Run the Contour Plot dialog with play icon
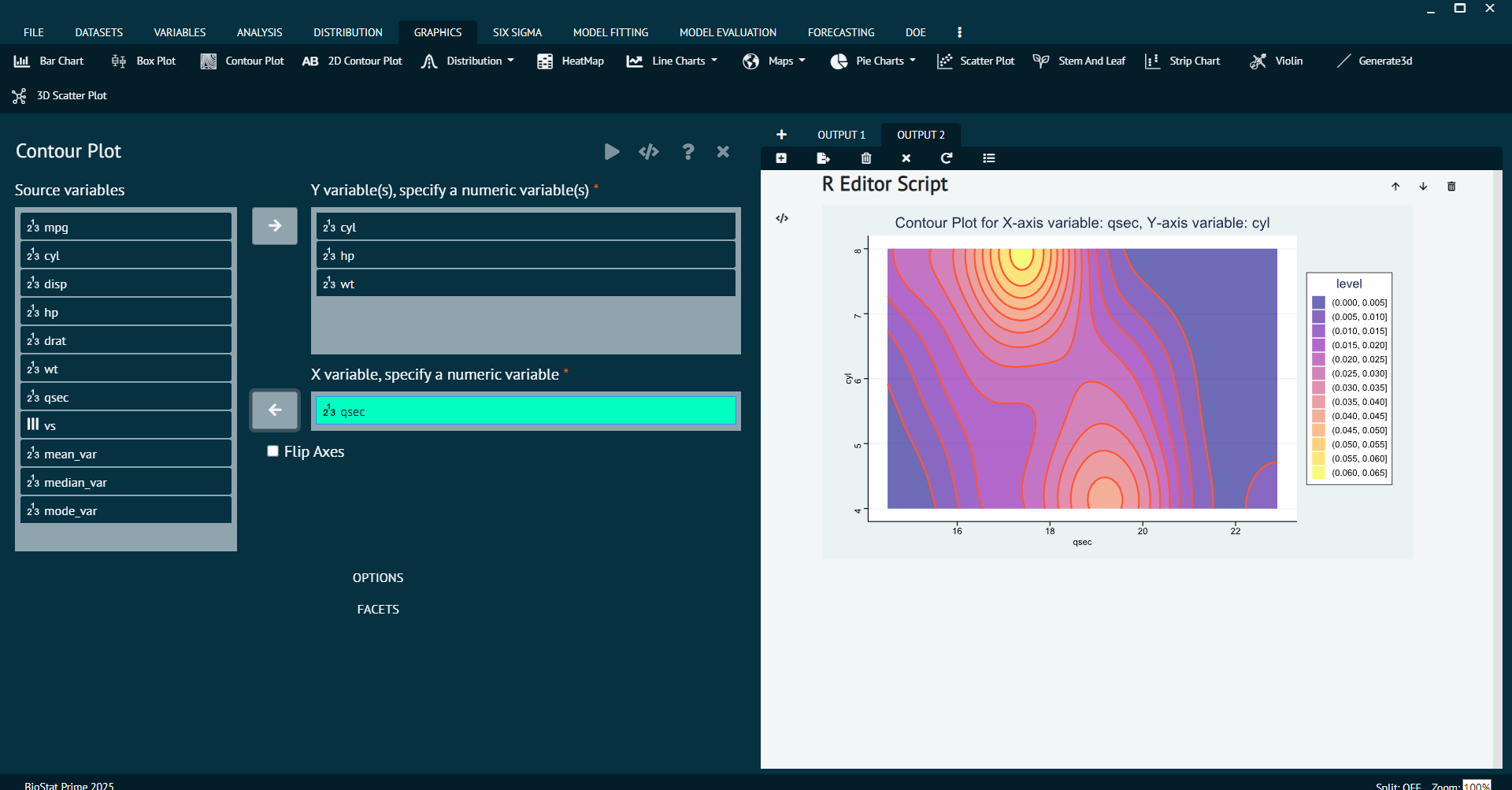Image resolution: width=1512 pixels, height=790 pixels. click(612, 151)
